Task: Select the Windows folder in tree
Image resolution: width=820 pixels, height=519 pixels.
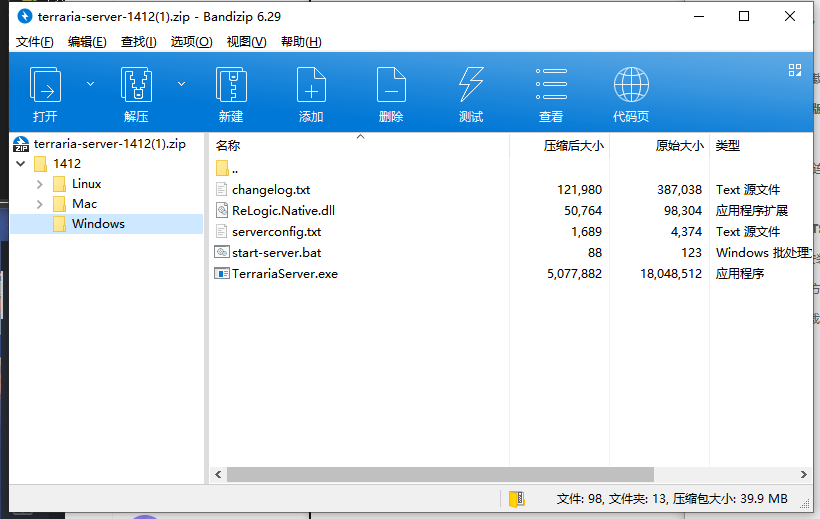Action: click(x=98, y=223)
